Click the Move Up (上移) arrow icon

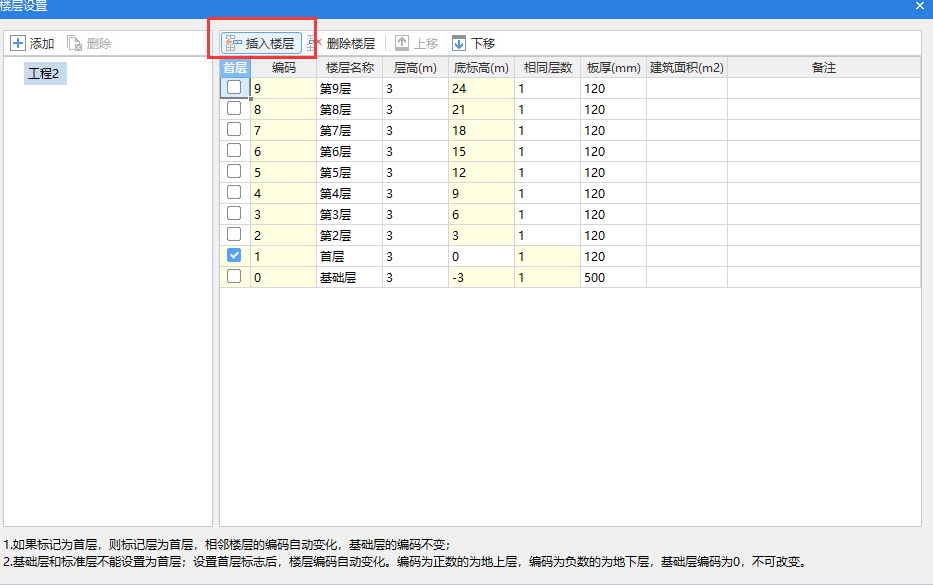tap(402, 43)
